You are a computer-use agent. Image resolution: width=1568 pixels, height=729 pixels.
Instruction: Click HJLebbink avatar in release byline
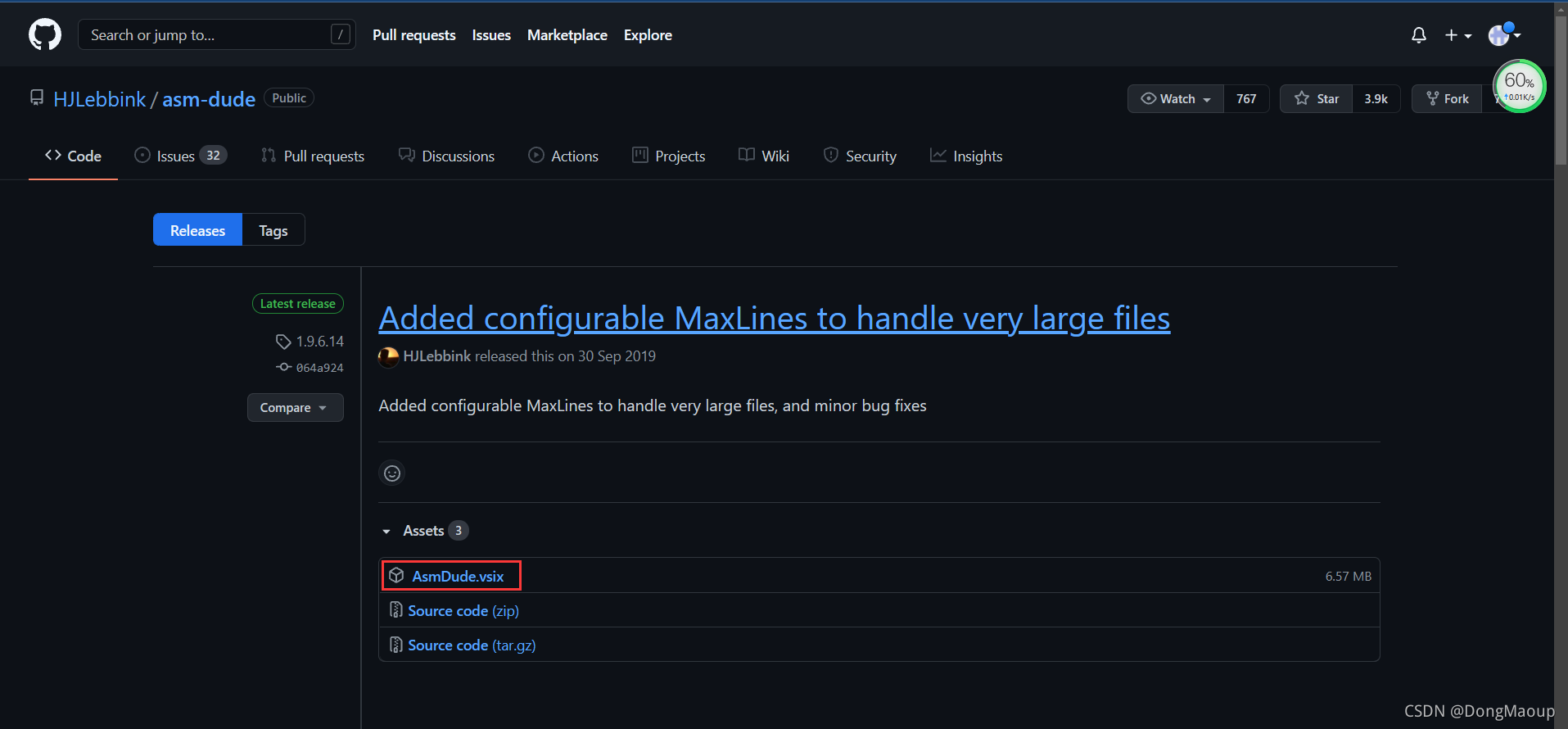click(x=388, y=357)
